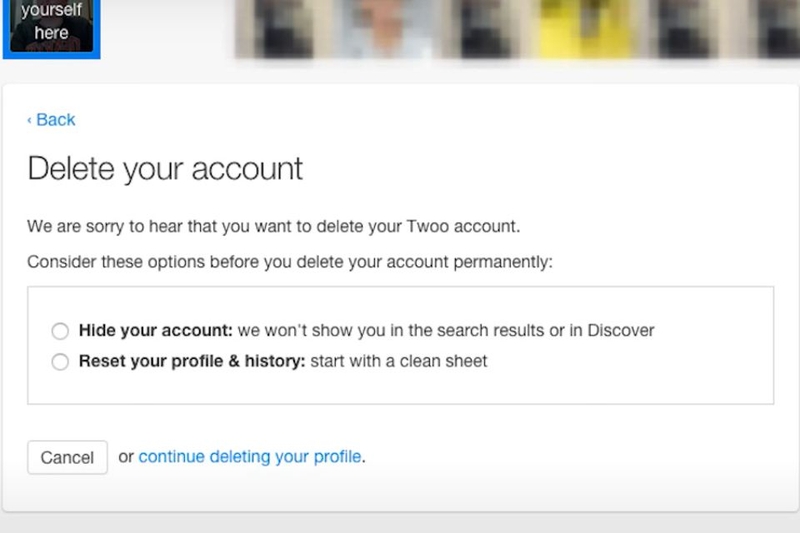Viewport: 800px width, 533px height.
Task: Open the dark thumbnail right of the yellow one
Action: tap(672, 27)
